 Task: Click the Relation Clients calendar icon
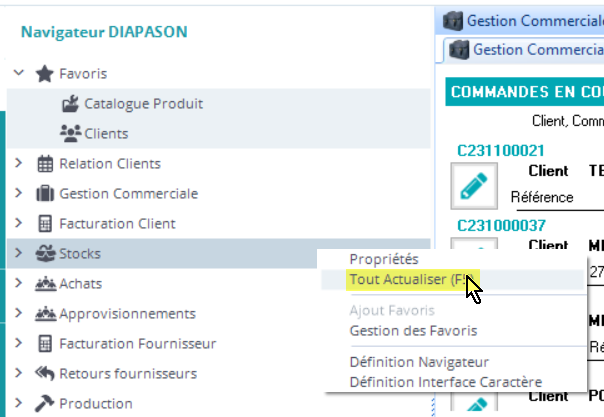[x=44, y=163]
